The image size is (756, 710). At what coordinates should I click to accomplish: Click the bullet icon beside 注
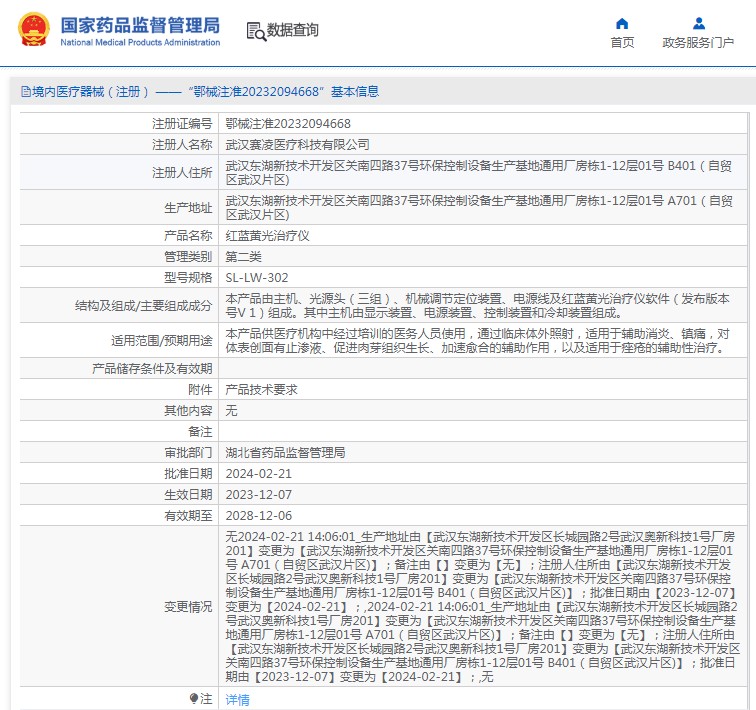[194, 698]
